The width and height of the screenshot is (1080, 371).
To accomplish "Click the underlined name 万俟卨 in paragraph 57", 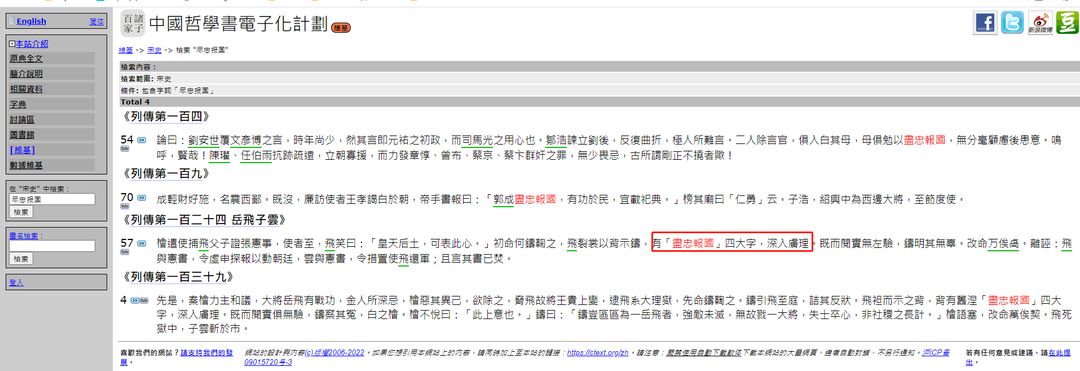I will click(1003, 244).
